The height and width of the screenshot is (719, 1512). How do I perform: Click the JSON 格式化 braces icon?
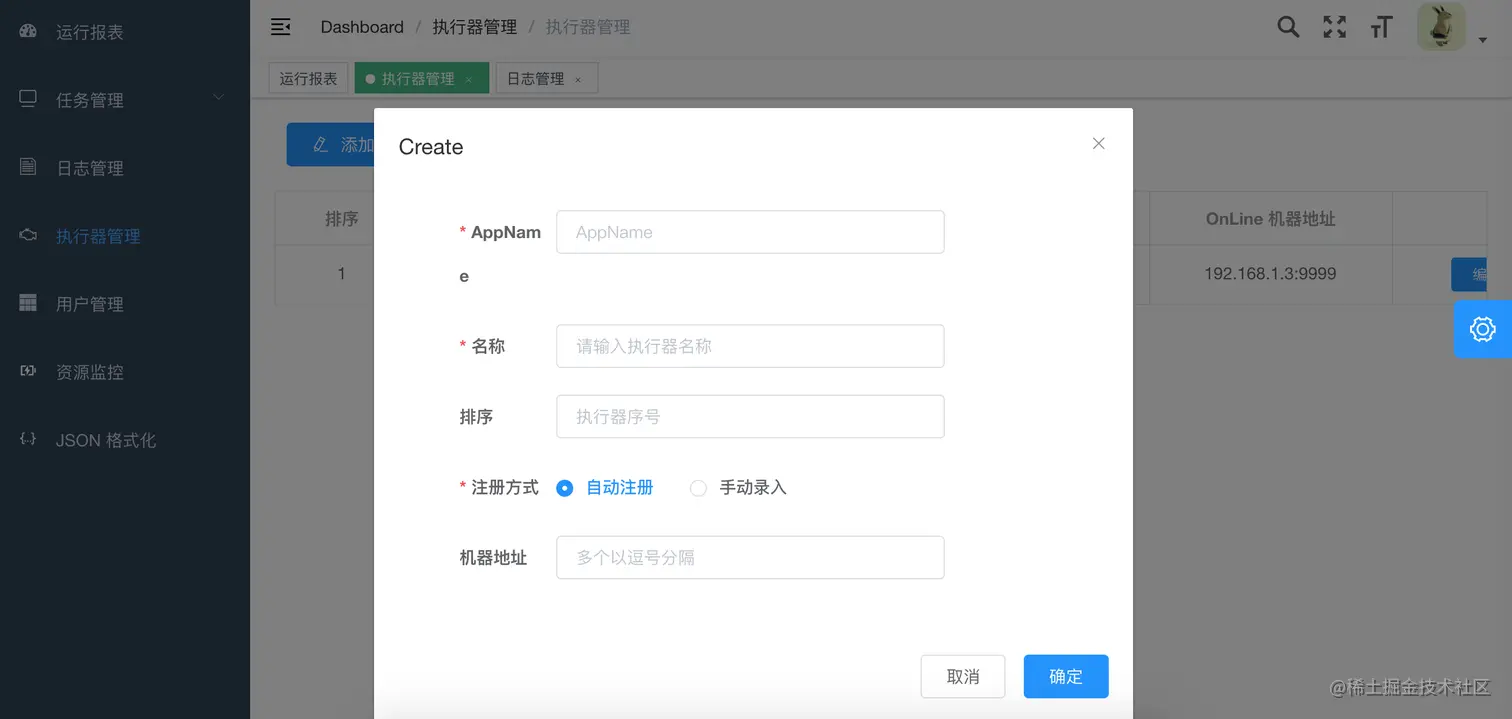(x=28, y=439)
